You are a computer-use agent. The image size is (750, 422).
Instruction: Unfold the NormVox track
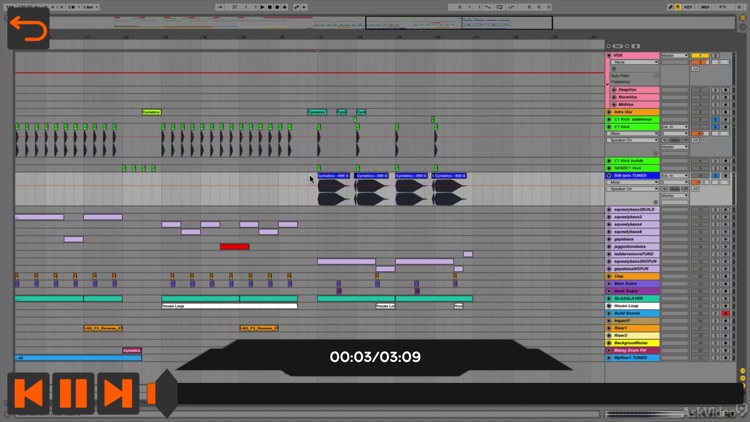pos(614,97)
